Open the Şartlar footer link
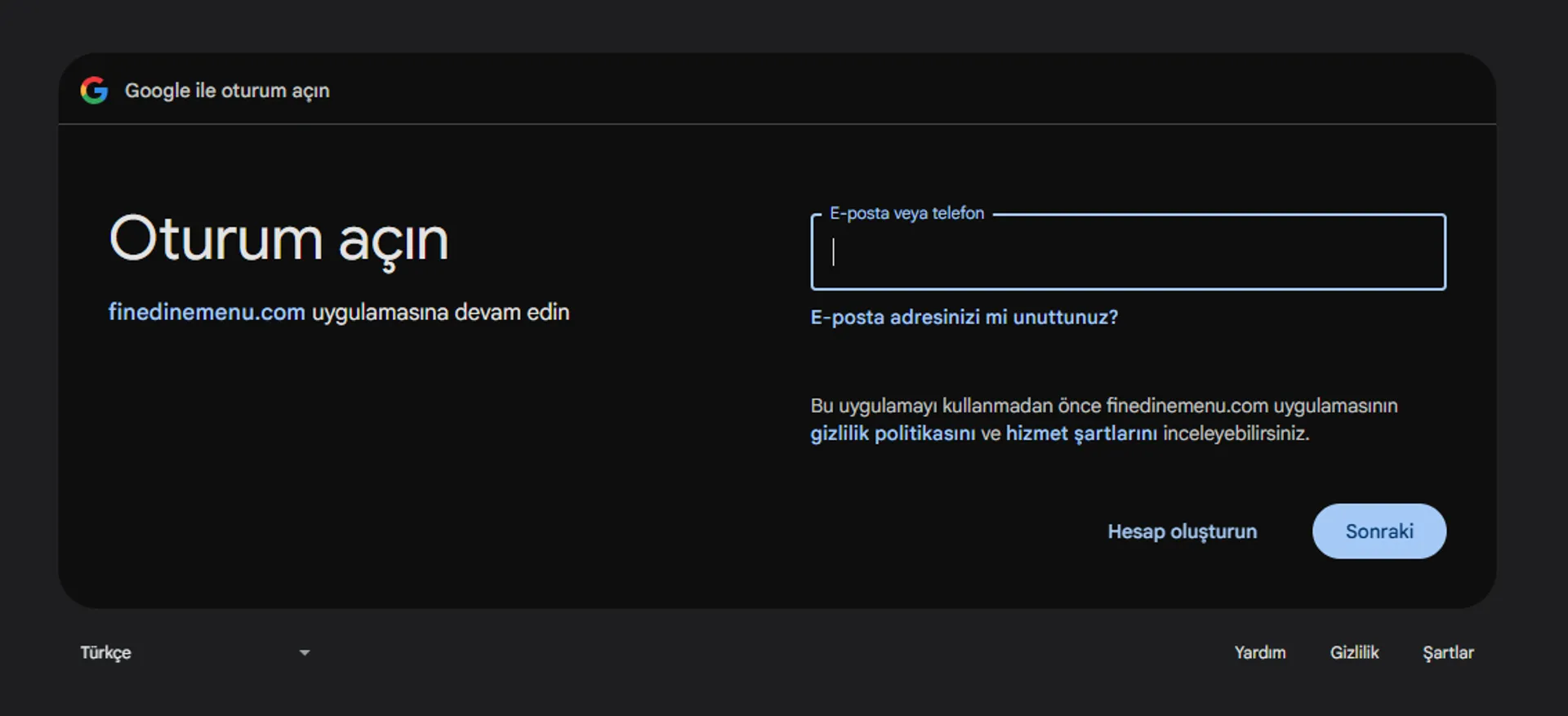This screenshot has height=716, width=1568. click(x=1448, y=653)
